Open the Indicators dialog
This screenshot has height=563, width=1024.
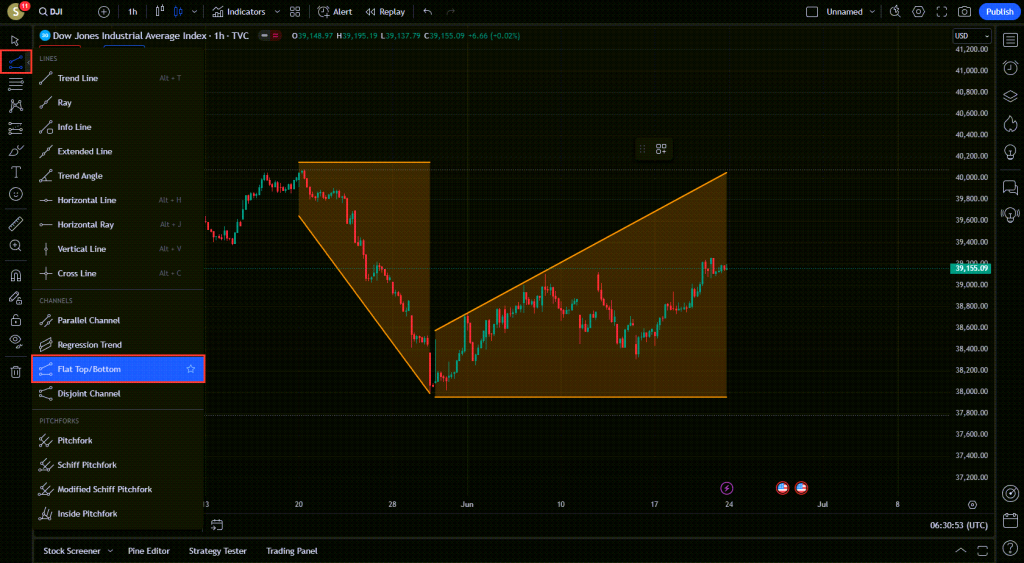pyautogui.click(x=239, y=12)
